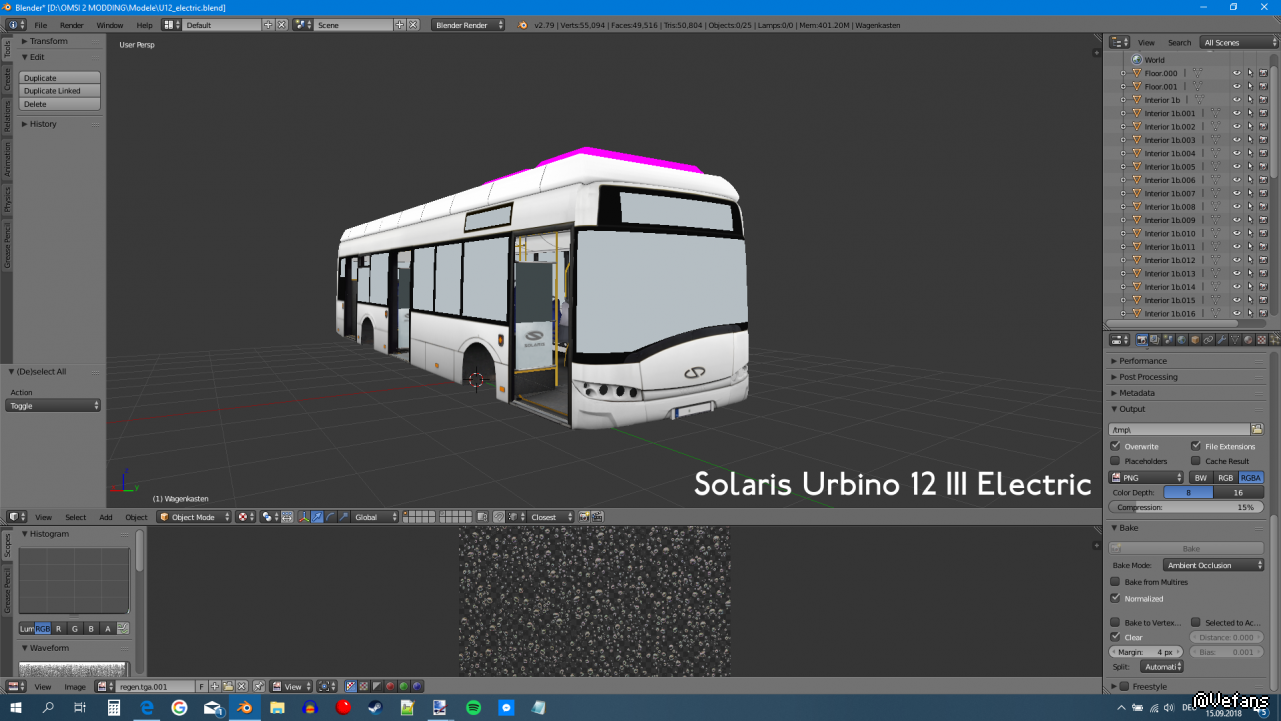Click the OpenGL render animation clapper icon
The height and width of the screenshot is (721, 1281).
[x=598, y=517]
